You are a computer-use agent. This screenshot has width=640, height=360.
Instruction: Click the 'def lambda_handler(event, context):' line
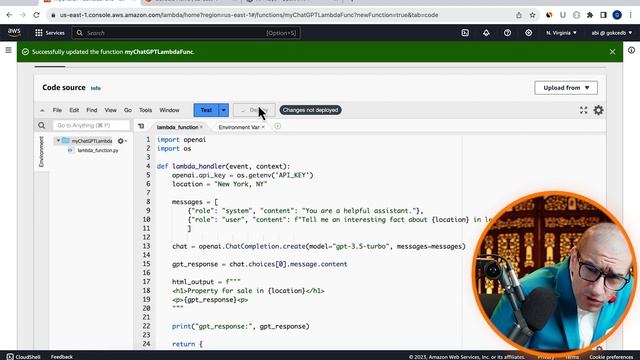point(223,166)
